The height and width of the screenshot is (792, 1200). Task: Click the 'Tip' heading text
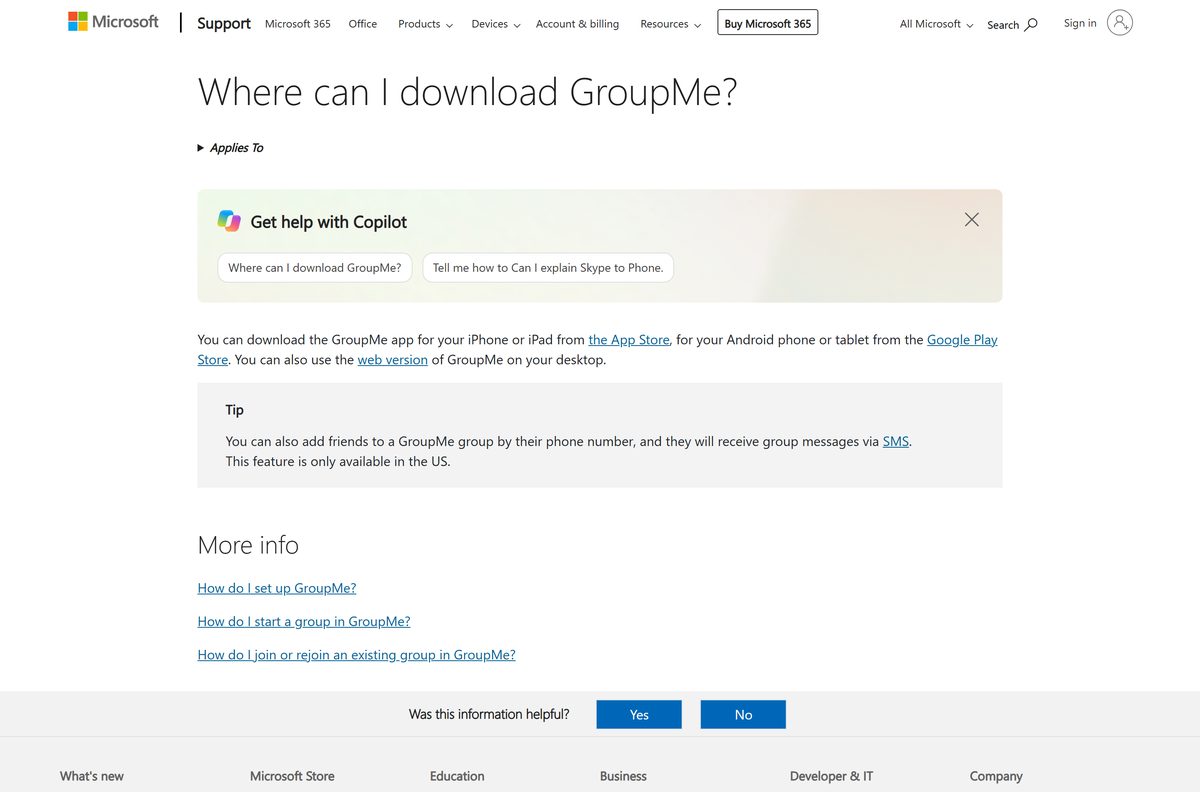click(235, 410)
